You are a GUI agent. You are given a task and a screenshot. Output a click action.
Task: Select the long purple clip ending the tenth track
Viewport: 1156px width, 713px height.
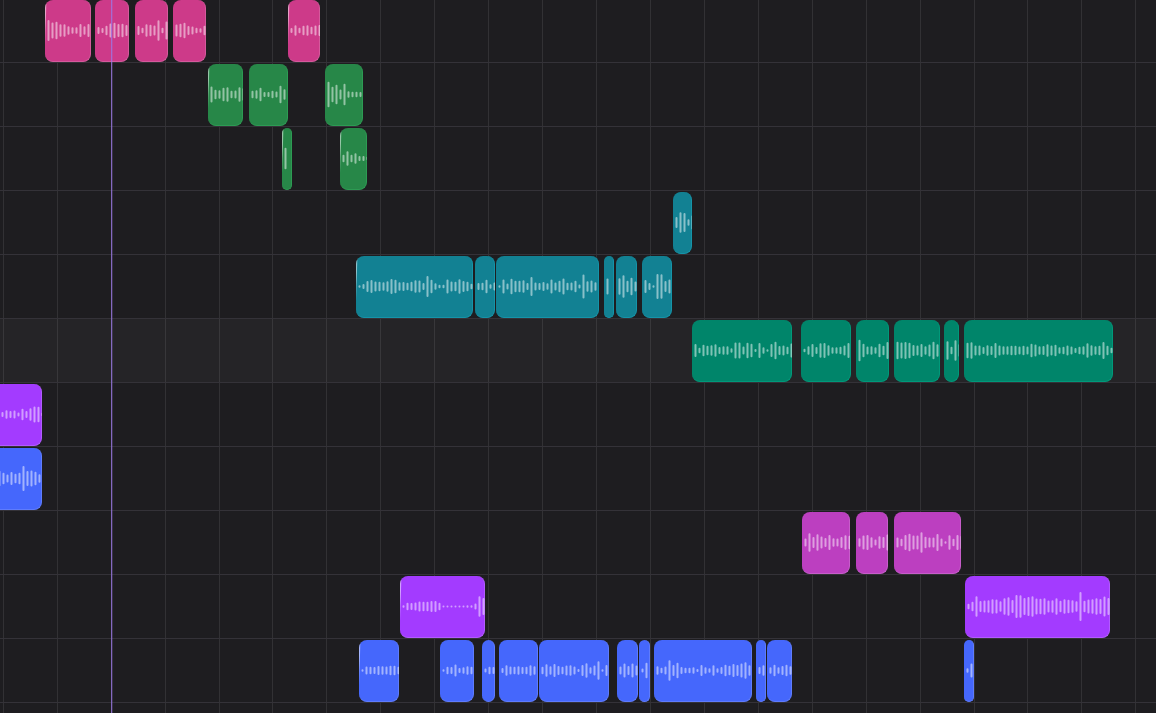pos(1037,607)
